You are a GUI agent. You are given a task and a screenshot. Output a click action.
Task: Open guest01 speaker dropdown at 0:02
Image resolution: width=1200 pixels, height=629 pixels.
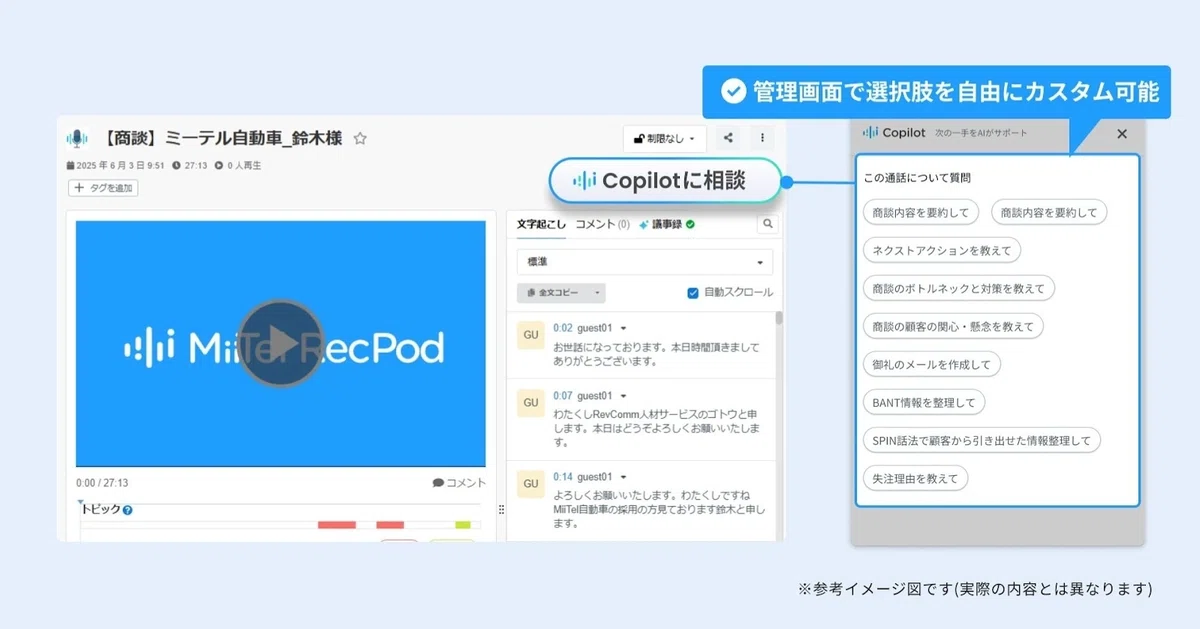click(x=624, y=328)
